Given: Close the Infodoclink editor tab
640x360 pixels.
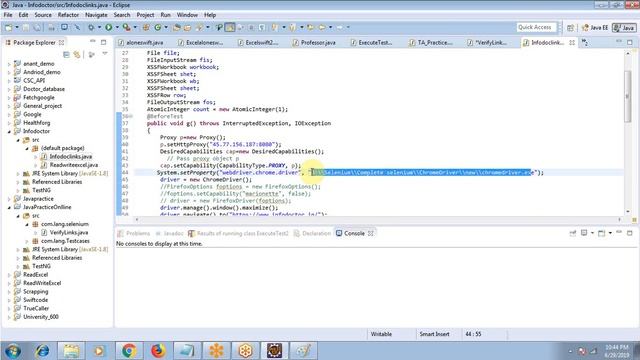Looking at the screenshot, I should [572, 42].
